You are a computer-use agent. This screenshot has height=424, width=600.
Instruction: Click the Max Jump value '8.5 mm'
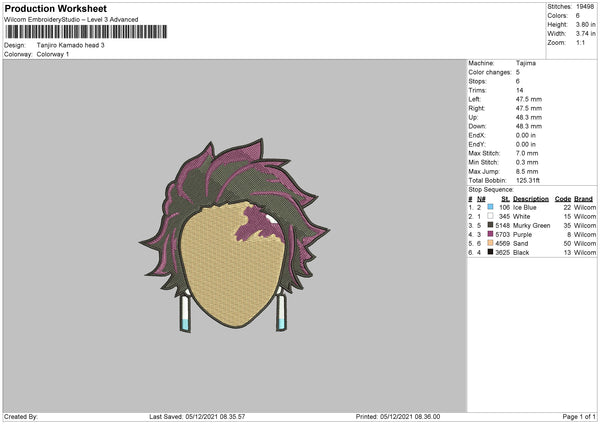tap(527, 171)
